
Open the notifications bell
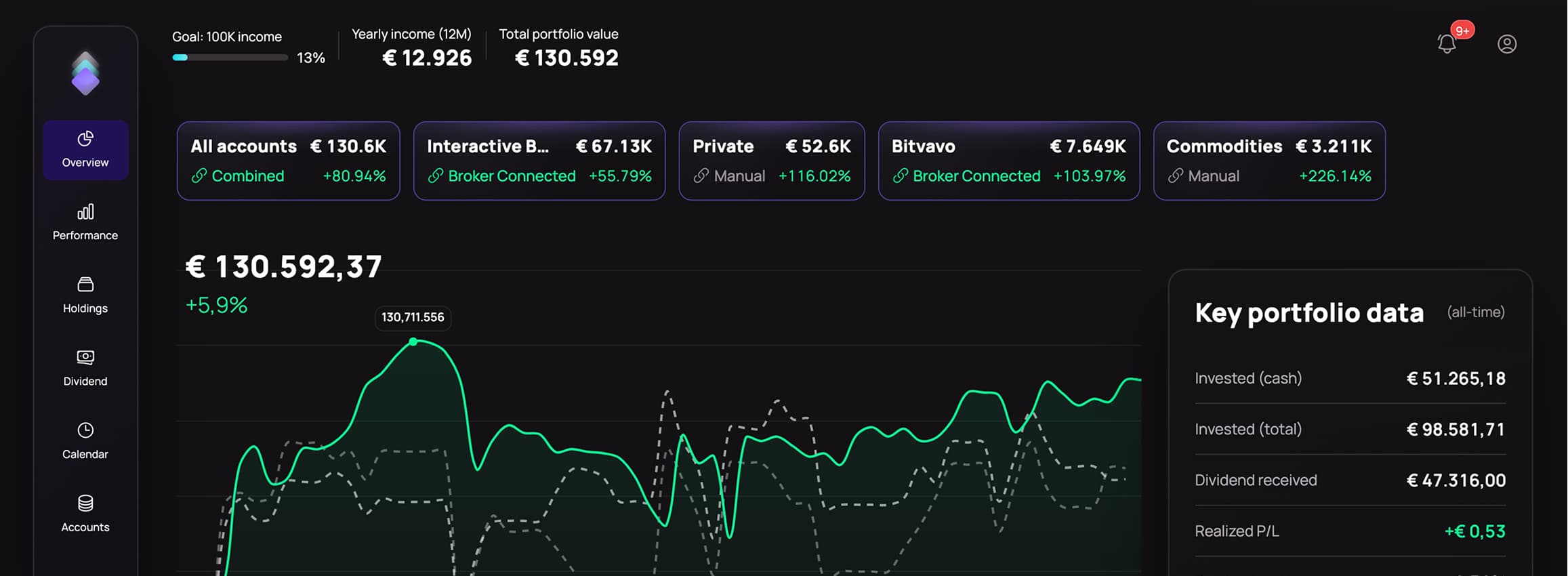pyautogui.click(x=1446, y=44)
